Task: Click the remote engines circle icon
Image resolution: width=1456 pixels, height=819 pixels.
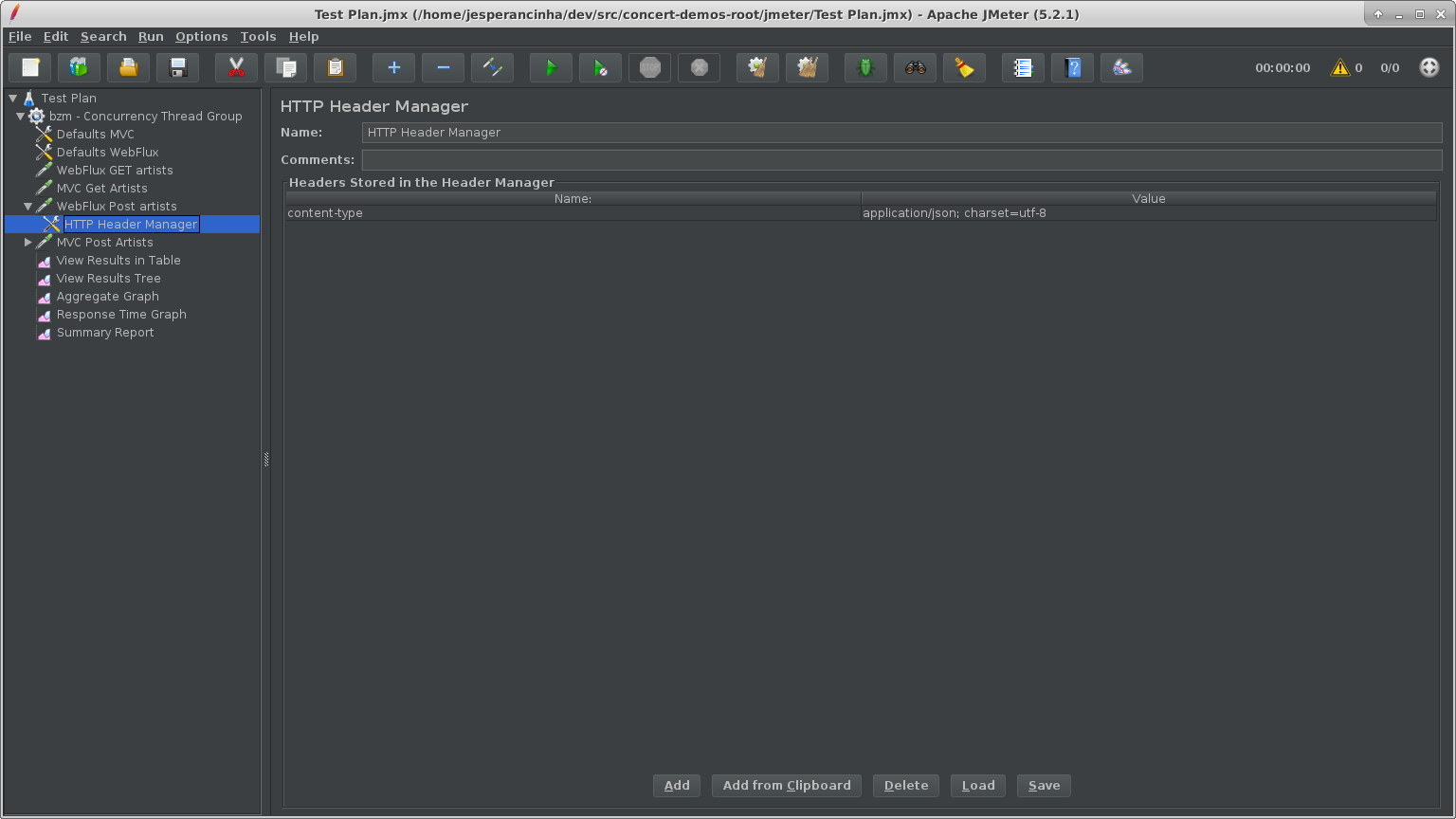Action: point(1429,67)
